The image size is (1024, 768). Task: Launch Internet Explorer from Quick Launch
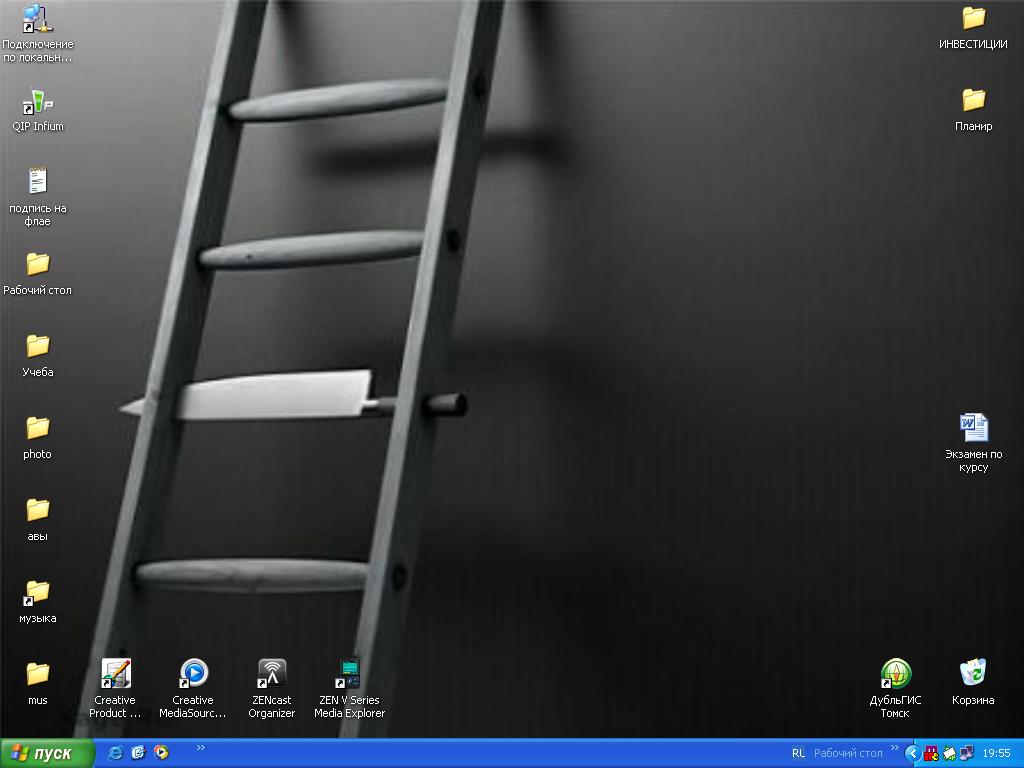pyautogui.click(x=116, y=753)
